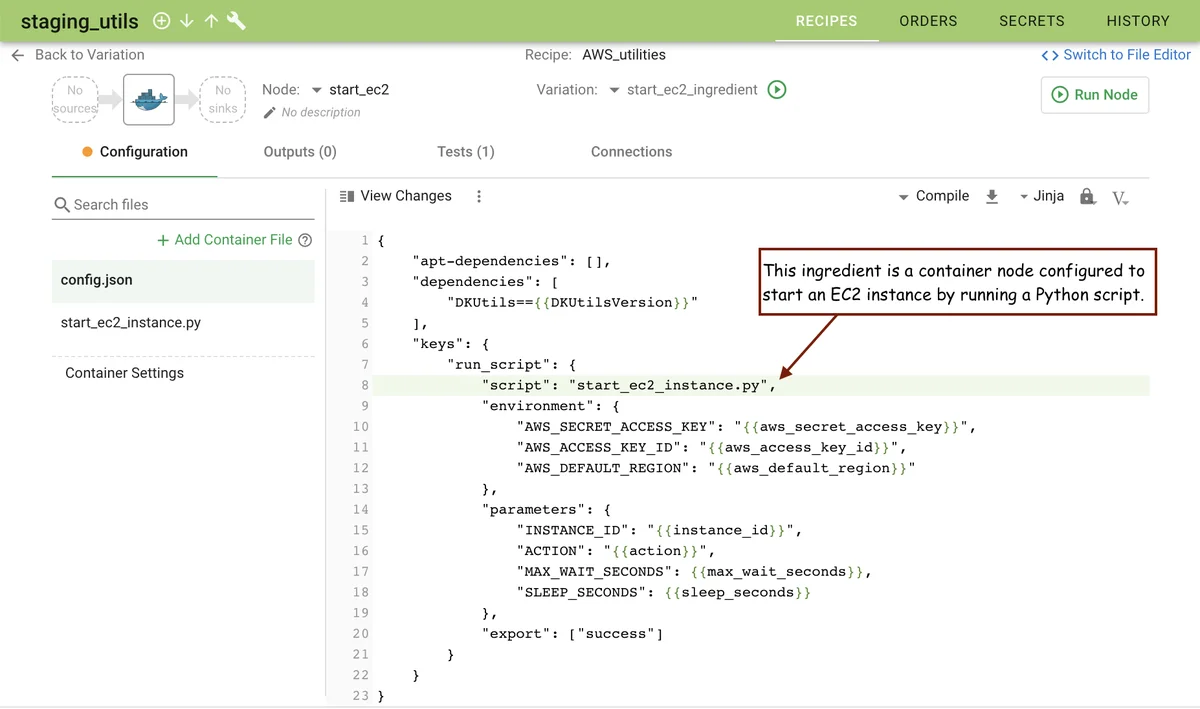
Task: Click the plus-circle icon beside staging_utils
Action: pyautogui.click(x=161, y=21)
